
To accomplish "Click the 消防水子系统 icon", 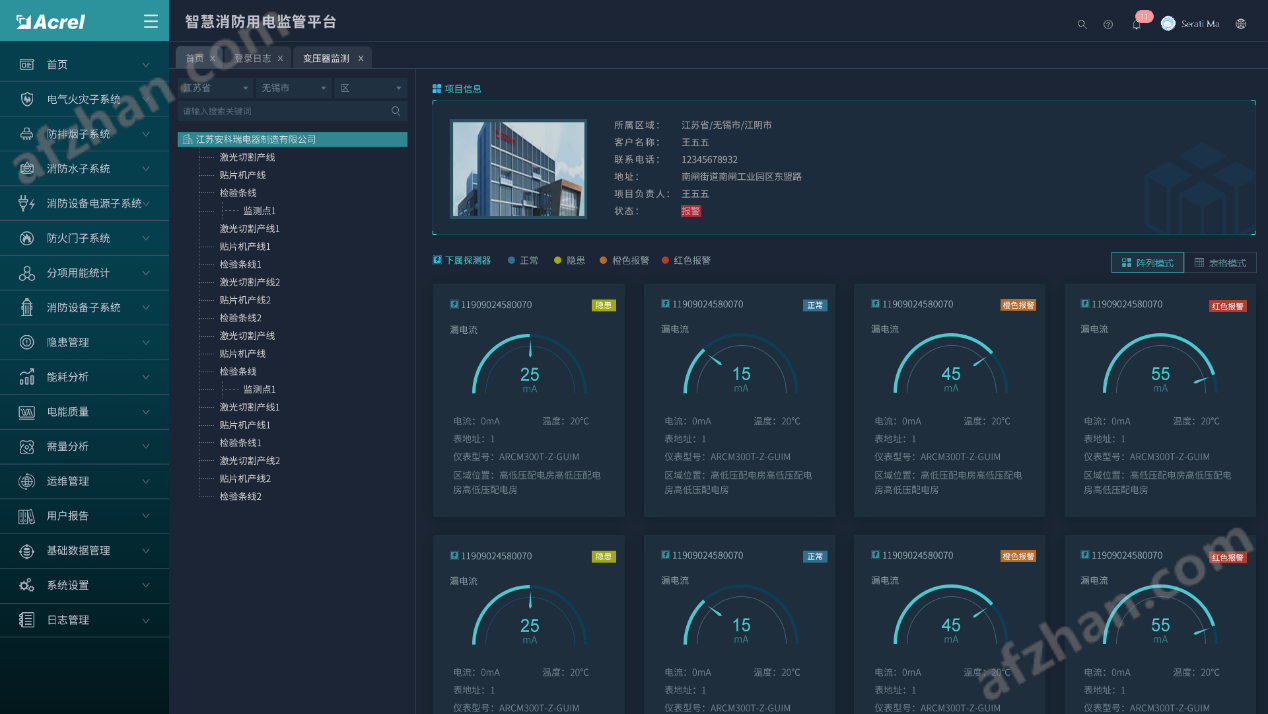I will point(27,169).
